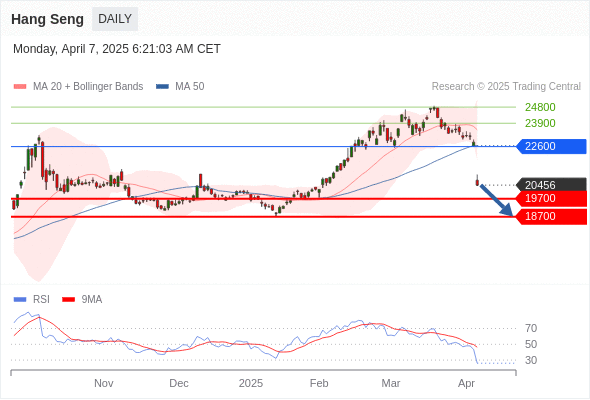Toggle the MA 50 legend entry
The width and height of the screenshot is (590, 400).
180,87
